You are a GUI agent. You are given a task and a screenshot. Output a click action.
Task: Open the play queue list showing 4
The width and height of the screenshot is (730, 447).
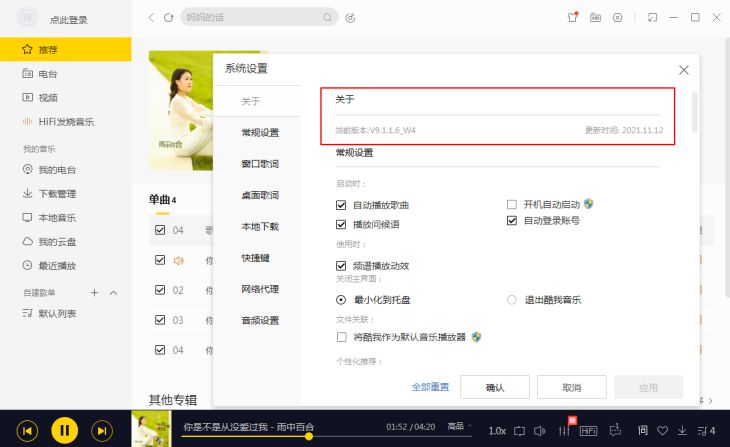pos(706,431)
